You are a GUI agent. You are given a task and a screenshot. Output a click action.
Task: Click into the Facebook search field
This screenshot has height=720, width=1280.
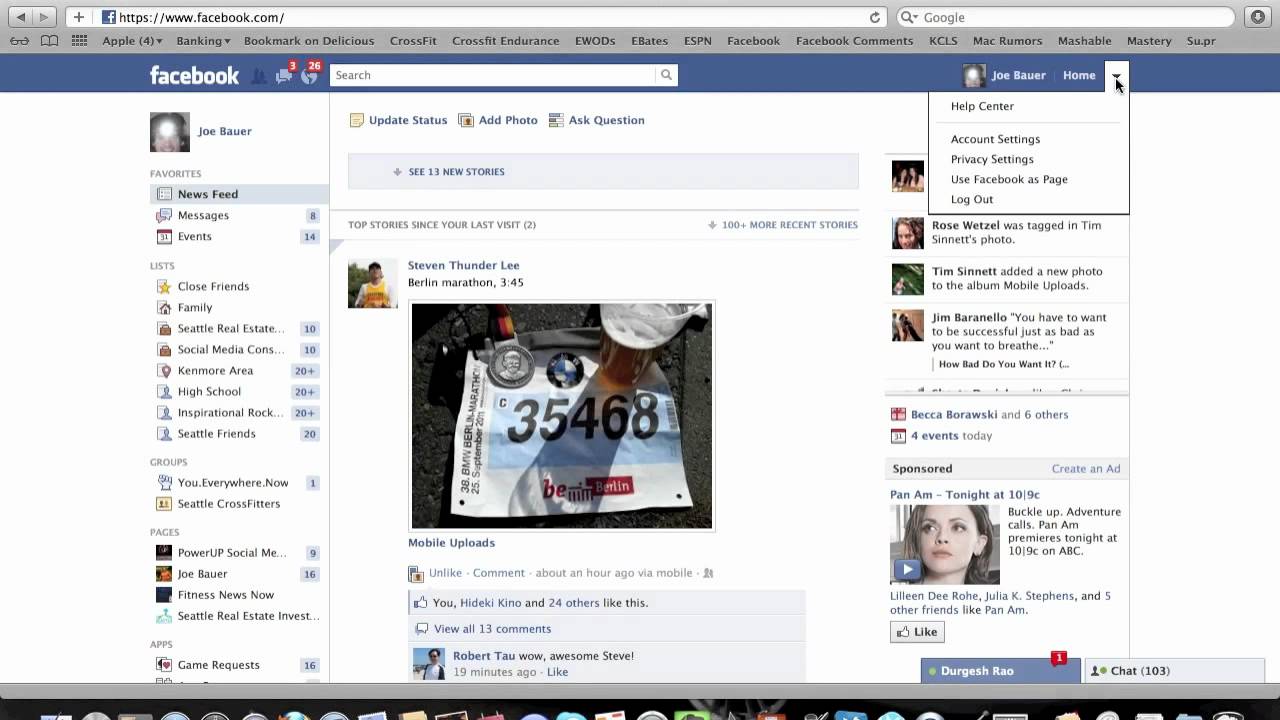(493, 75)
